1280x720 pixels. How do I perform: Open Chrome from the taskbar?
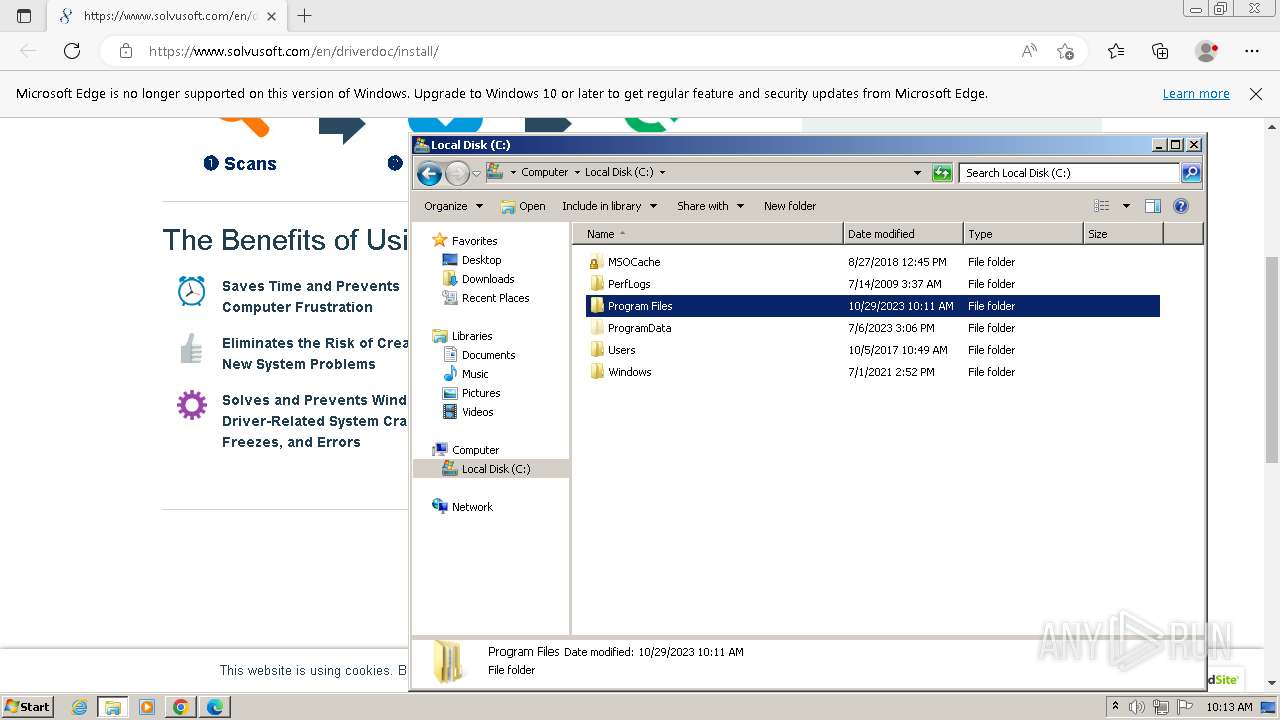181,707
